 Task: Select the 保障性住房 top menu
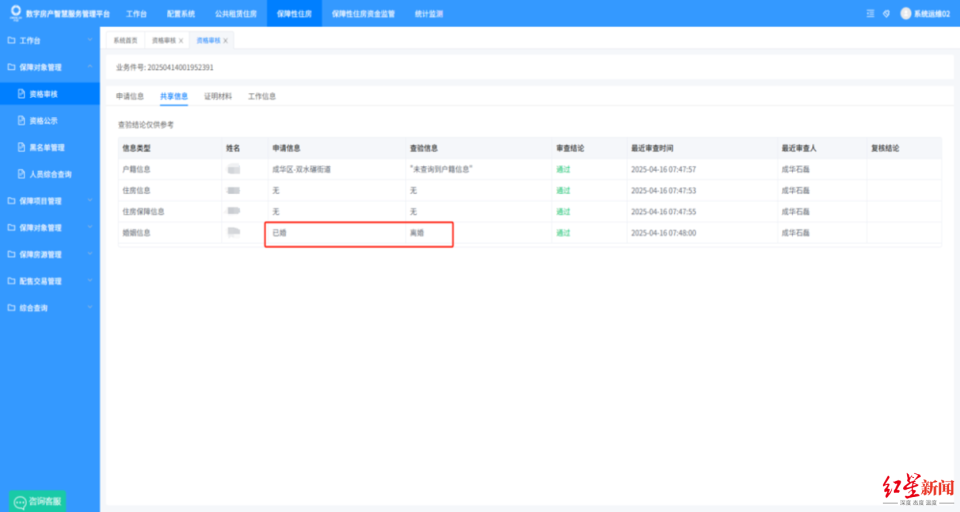(x=294, y=13)
